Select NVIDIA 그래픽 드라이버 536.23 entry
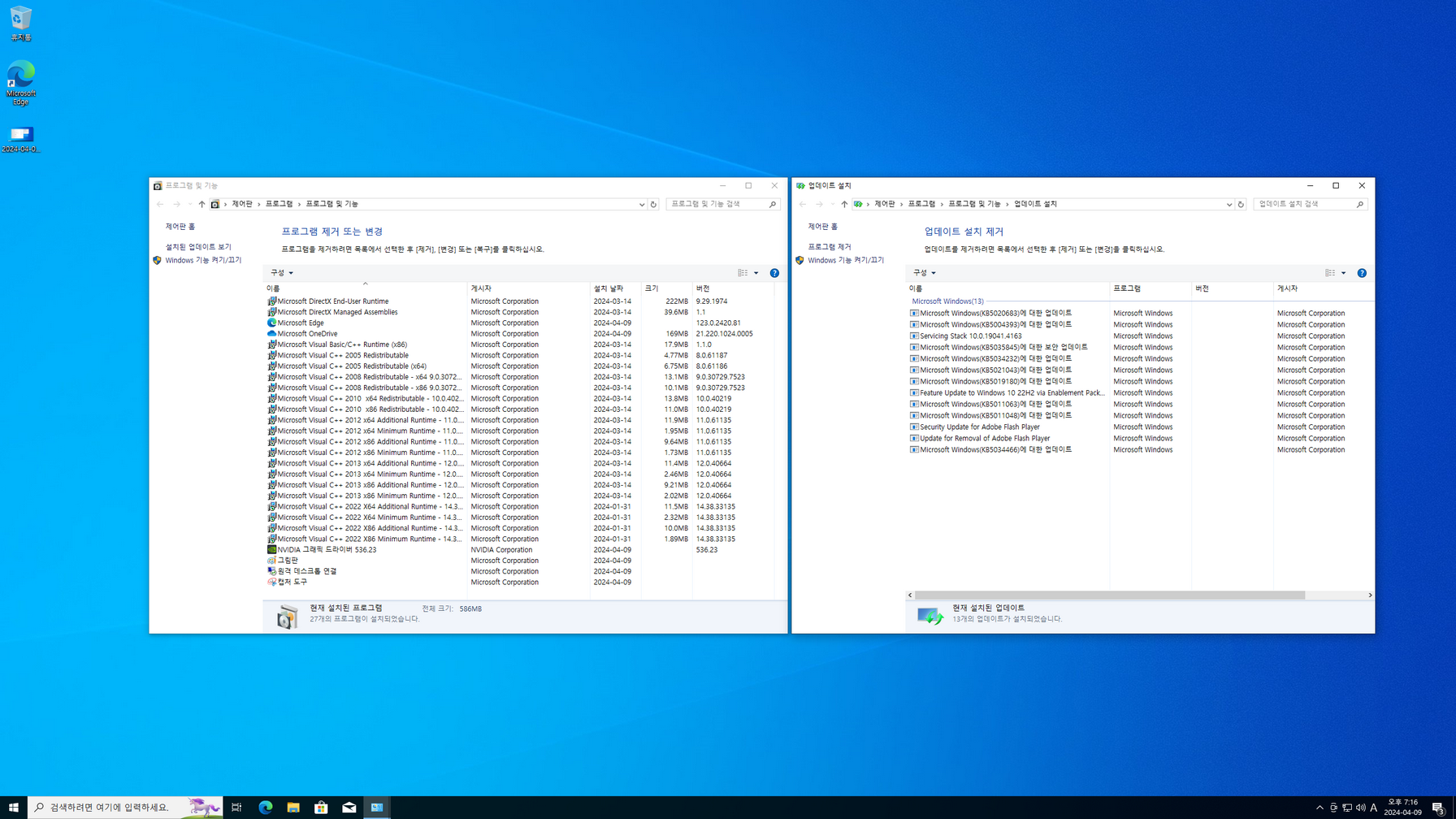This screenshot has height=819, width=1456. point(327,550)
